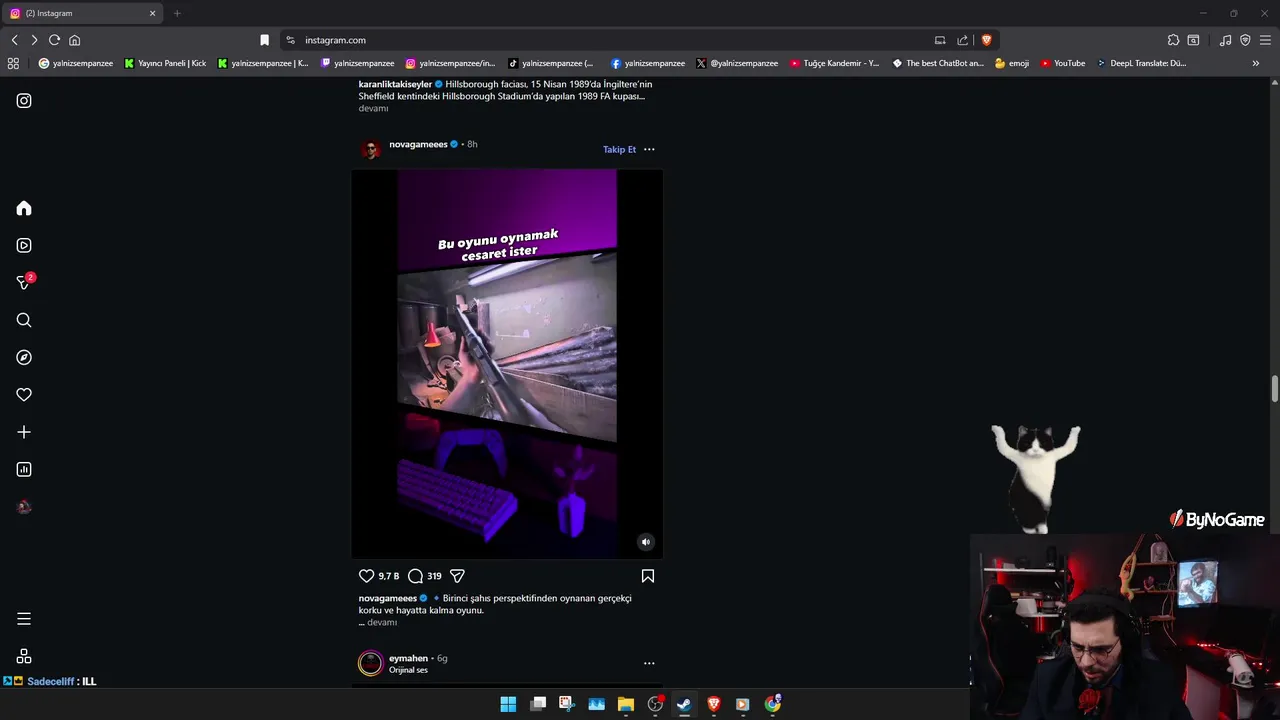Open novagameees profile picture
This screenshot has width=1280, height=720.
(371, 149)
